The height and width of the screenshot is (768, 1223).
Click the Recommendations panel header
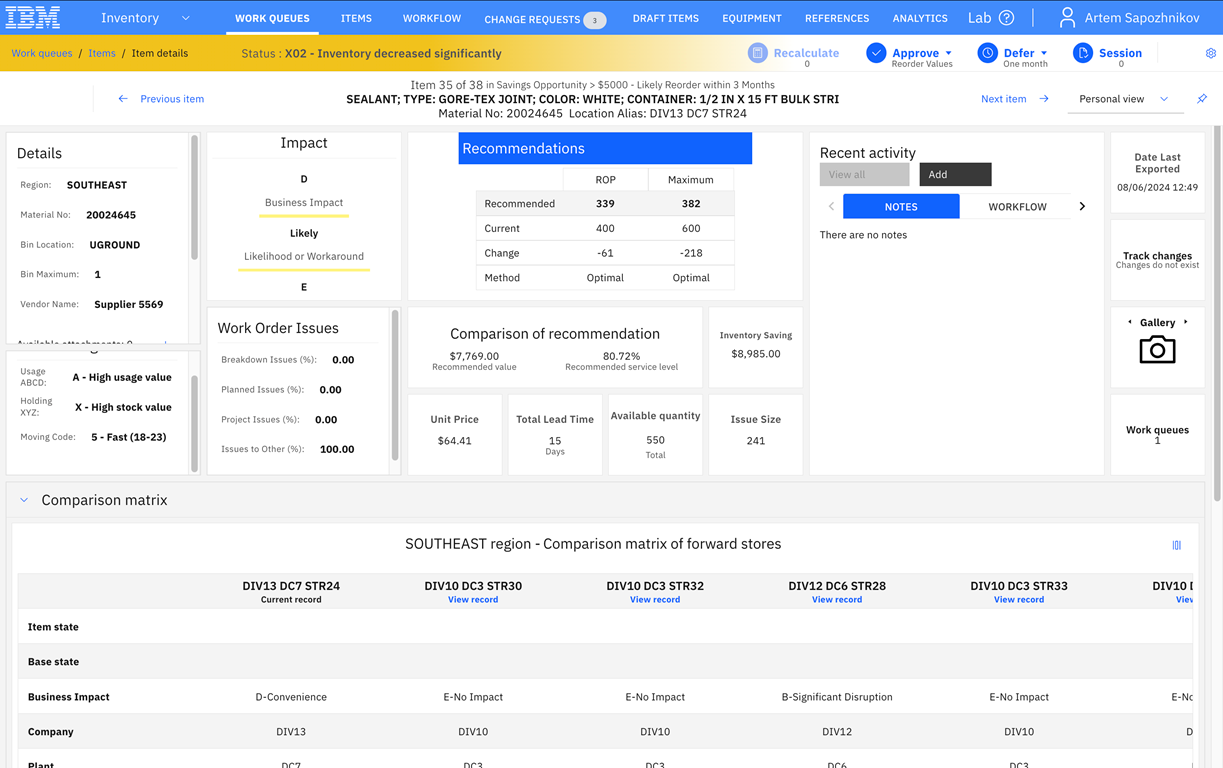(x=605, y=148)
